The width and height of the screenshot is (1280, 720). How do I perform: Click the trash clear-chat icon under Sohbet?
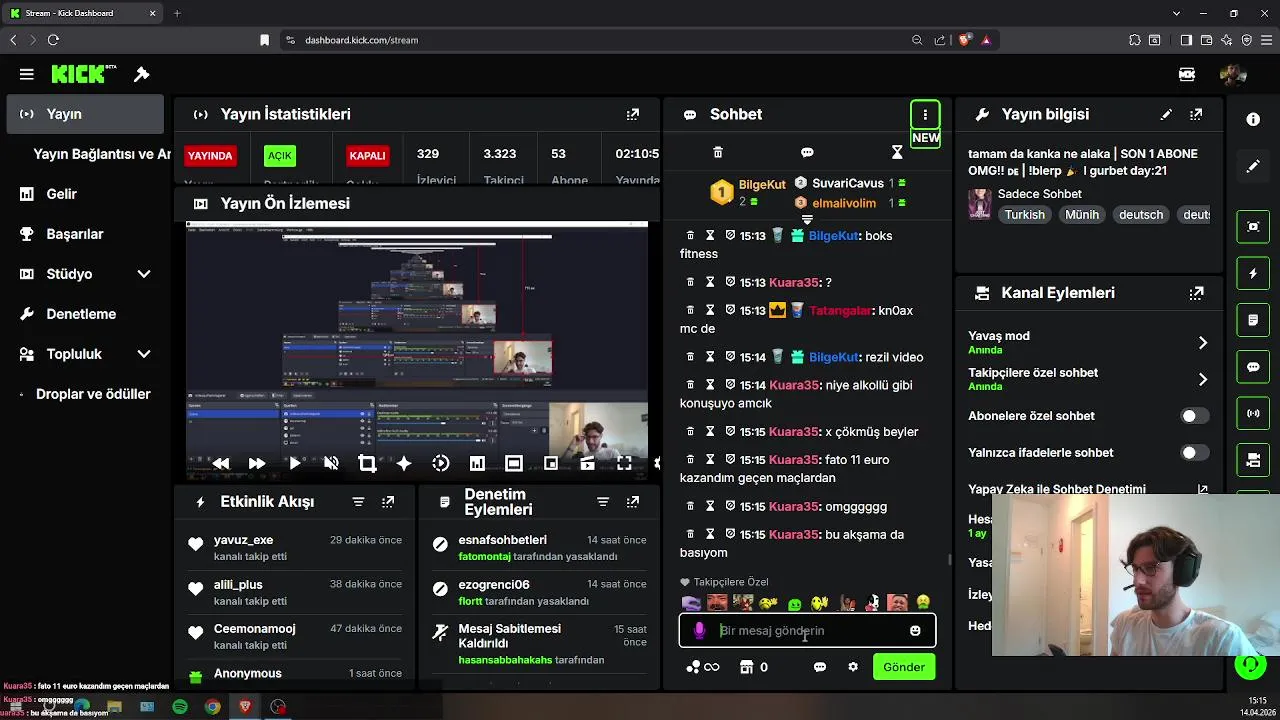coord(718,152)
